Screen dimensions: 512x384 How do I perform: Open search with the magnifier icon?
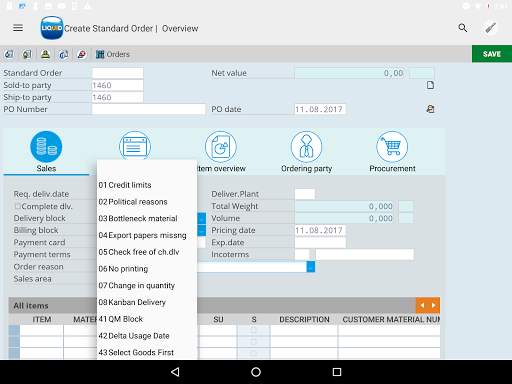point(462,28)
